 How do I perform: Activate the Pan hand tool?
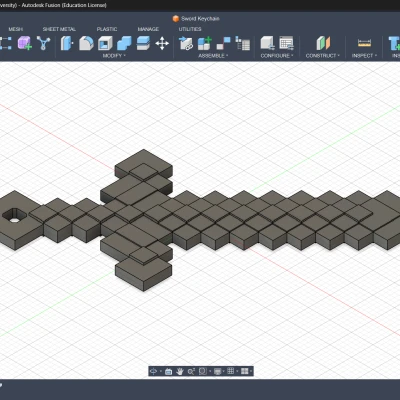180,371
